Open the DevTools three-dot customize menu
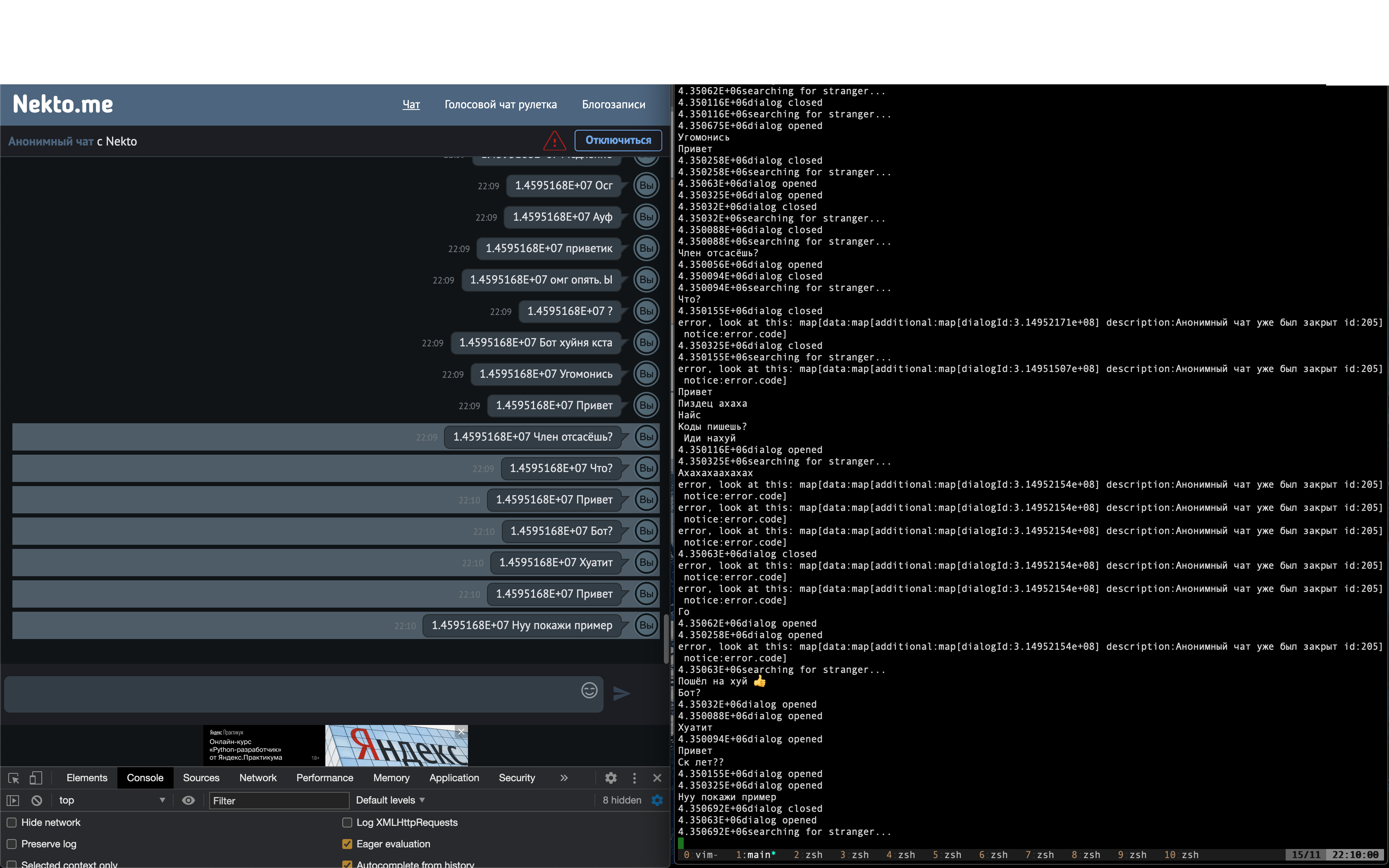 [634, 778]
